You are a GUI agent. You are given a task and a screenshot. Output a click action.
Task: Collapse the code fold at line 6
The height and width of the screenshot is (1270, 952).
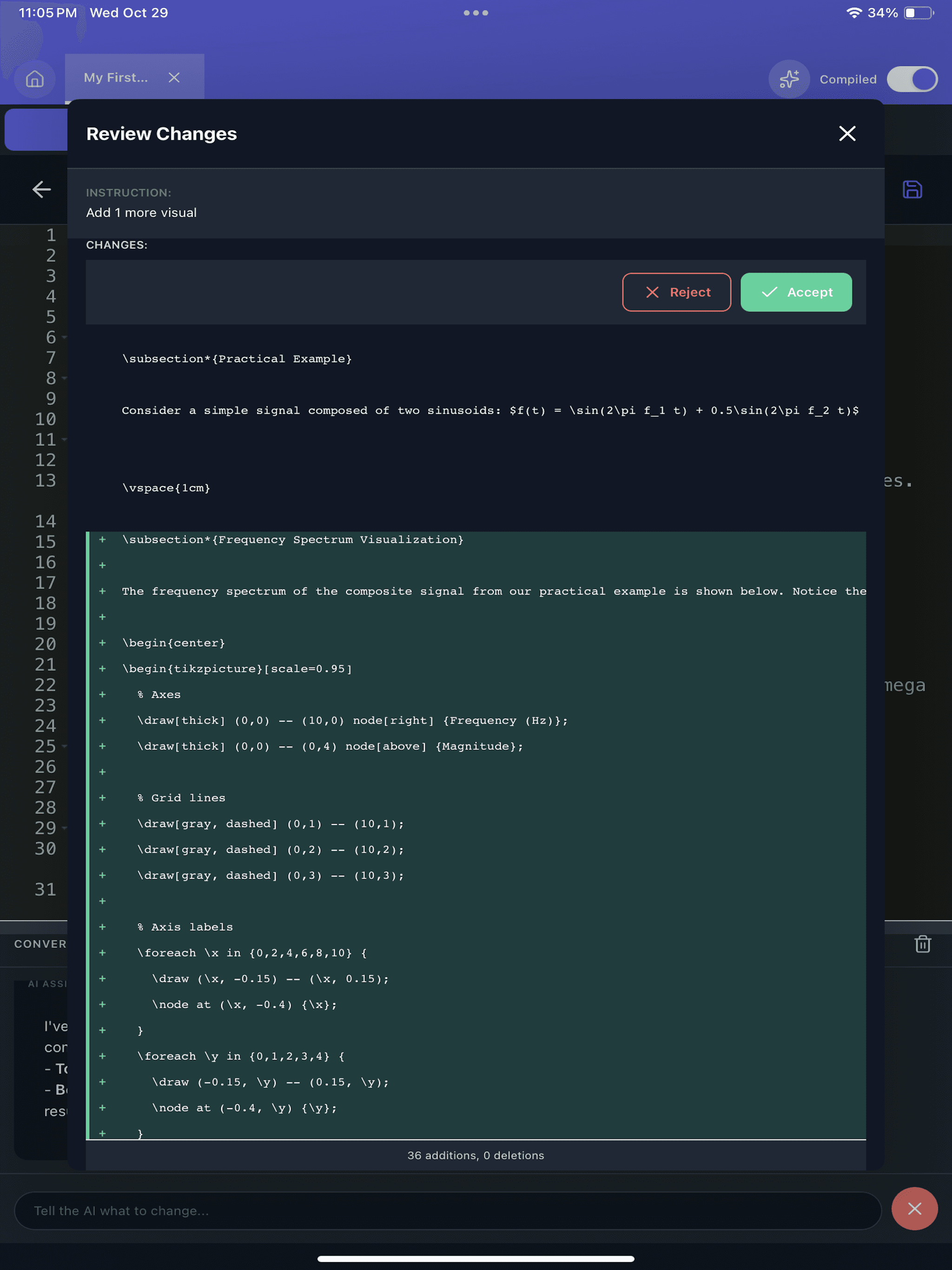[64, 338]
